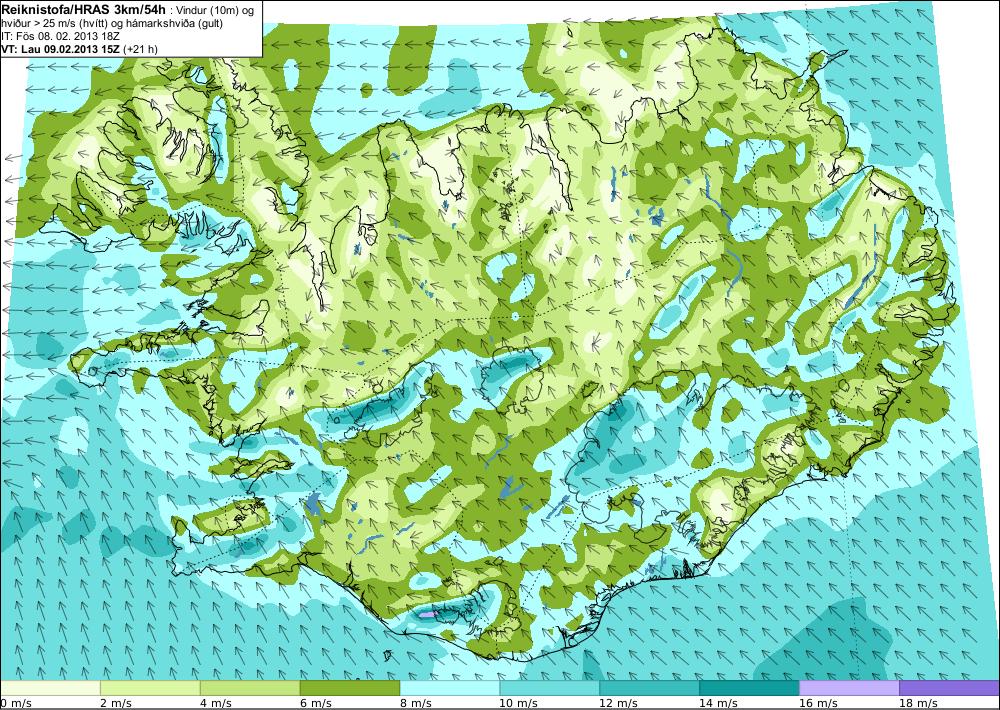Click the "16 m/s" legend label
The width and height of the screenshot is (1000, 710).
point(818,703)
